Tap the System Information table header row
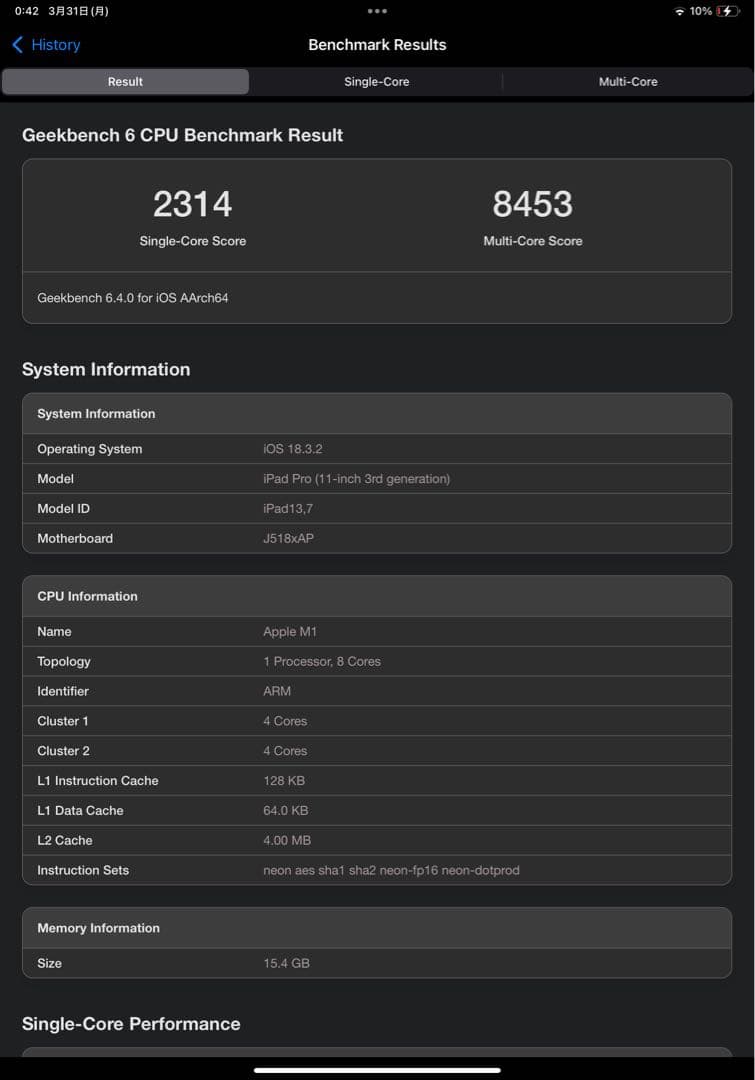 [377, 413]
